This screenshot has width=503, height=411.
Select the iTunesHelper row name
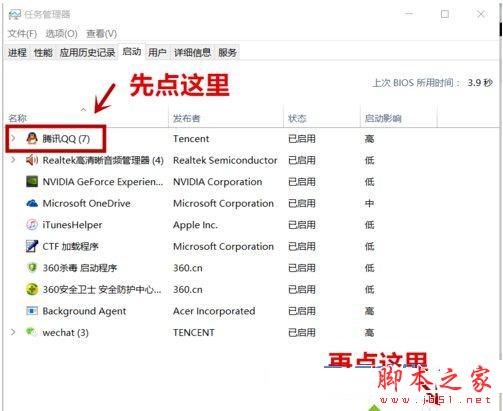point(72,225)
